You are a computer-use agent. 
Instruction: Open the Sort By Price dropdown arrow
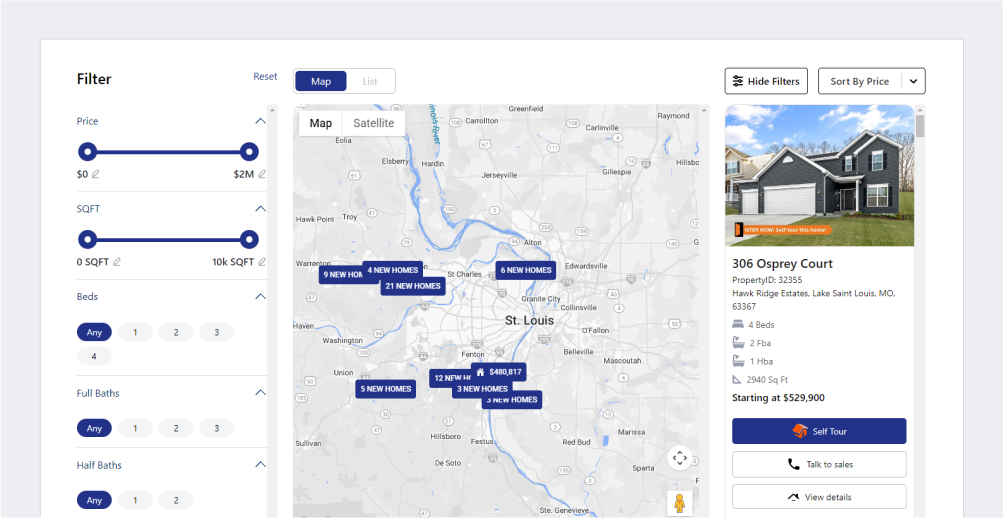913,81
